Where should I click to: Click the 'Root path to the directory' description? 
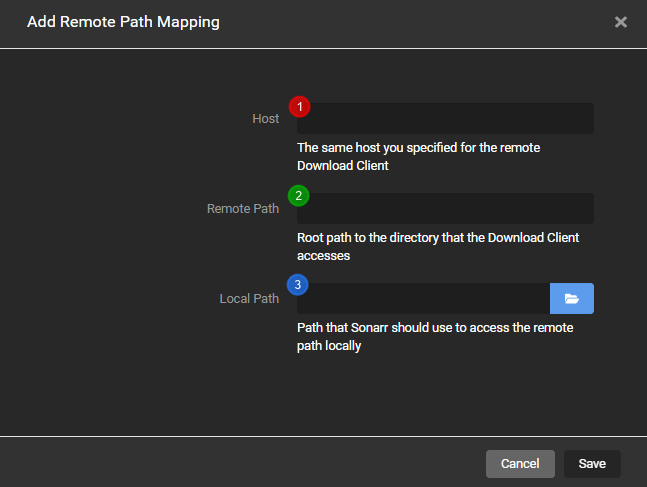coord(438,247)
